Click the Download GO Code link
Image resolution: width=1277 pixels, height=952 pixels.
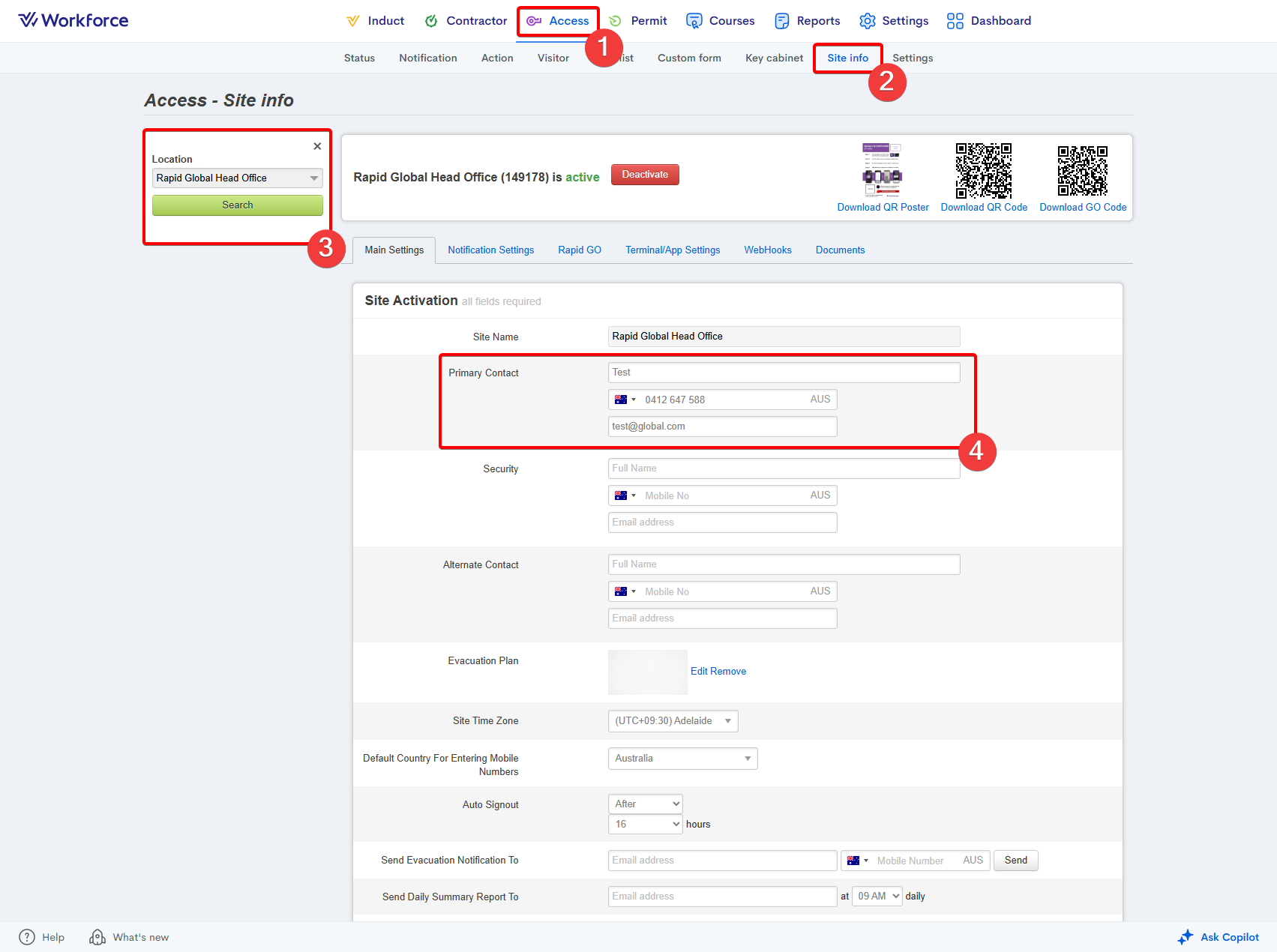click(x=1082, y=208)
